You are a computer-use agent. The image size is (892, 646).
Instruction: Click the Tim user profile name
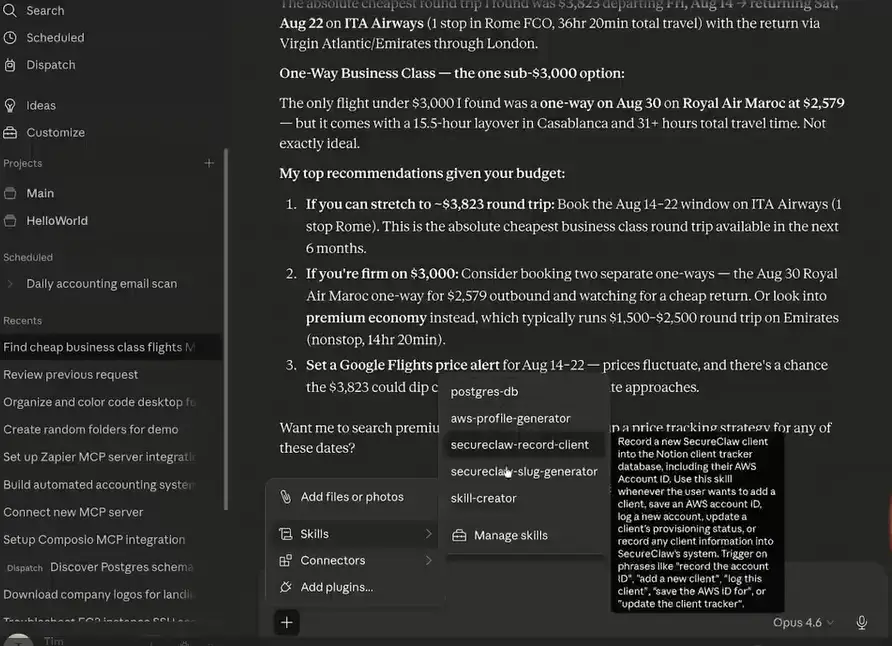[x=53, y=641]
